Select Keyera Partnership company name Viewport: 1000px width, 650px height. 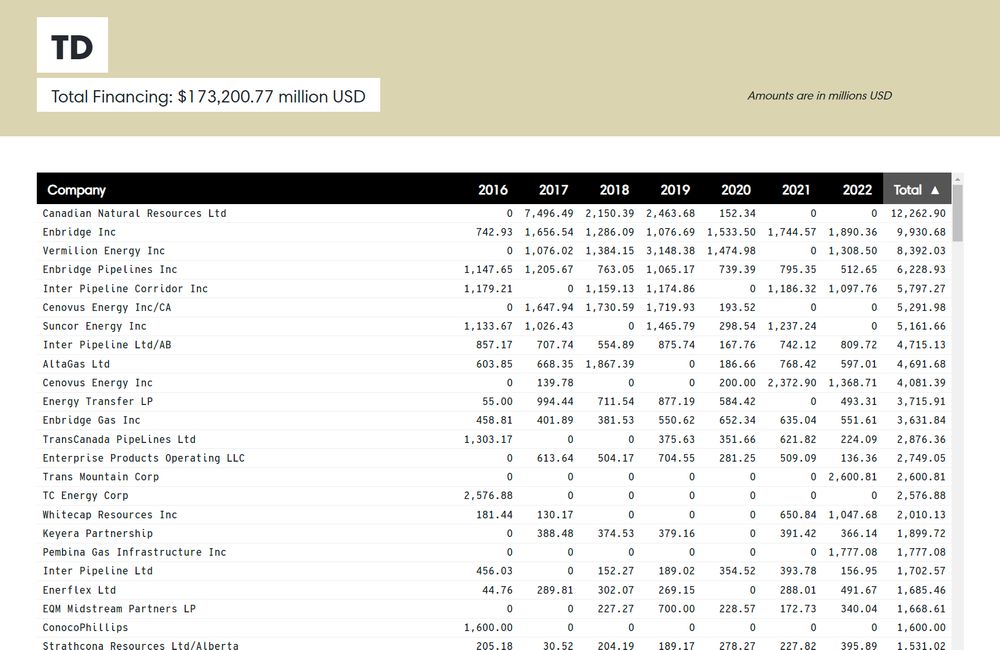98,533
